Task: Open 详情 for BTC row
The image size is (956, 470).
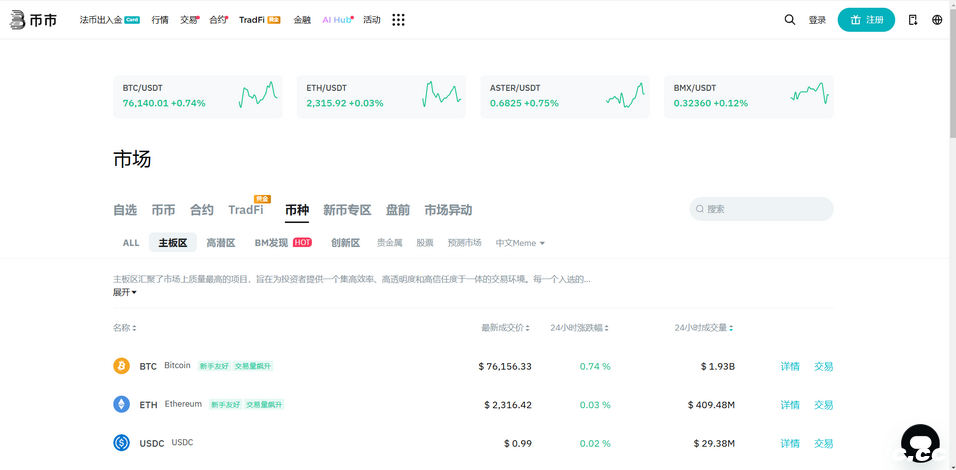Action: [790, 366]
